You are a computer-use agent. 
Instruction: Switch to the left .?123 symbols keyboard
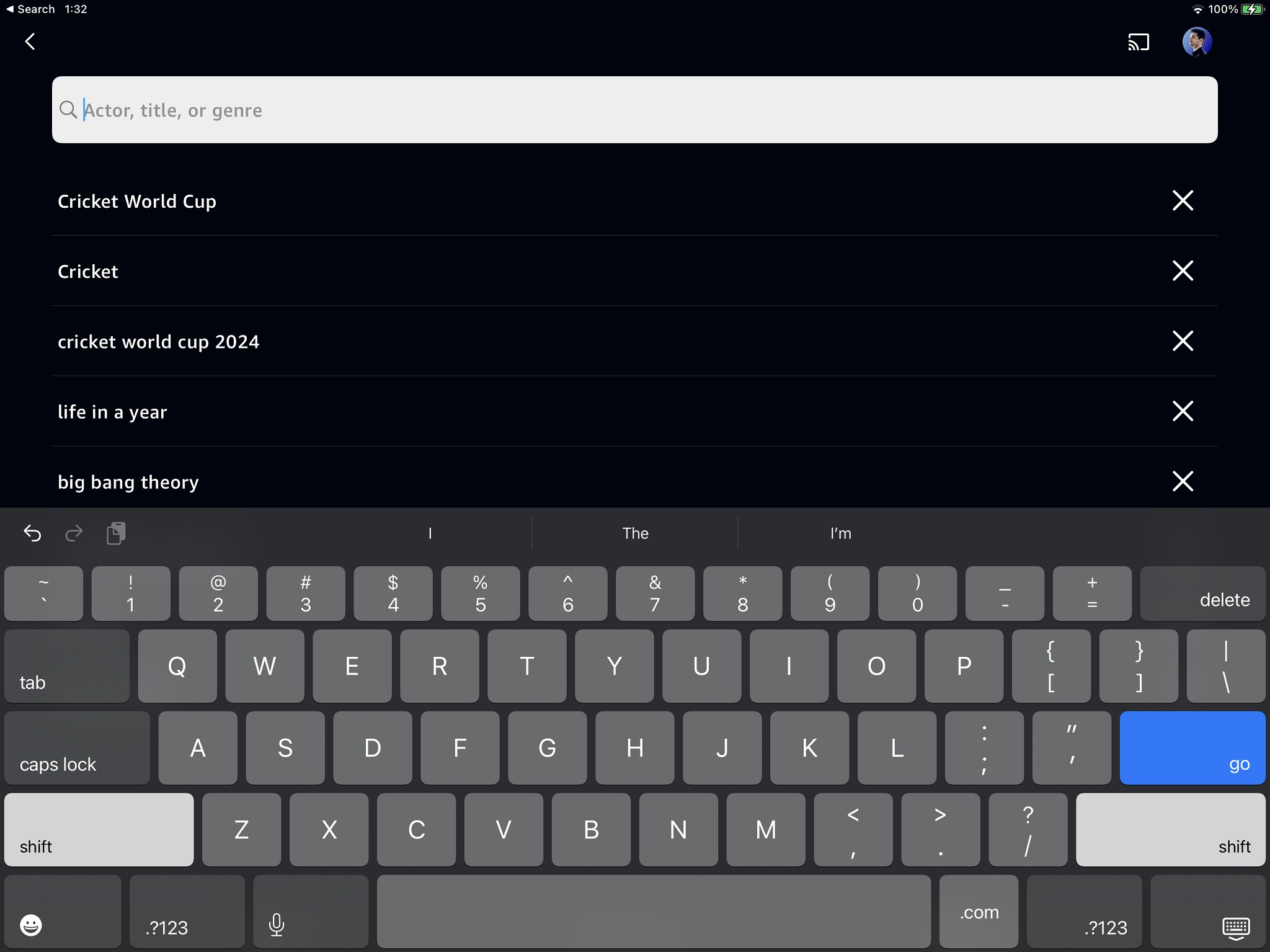187,912
